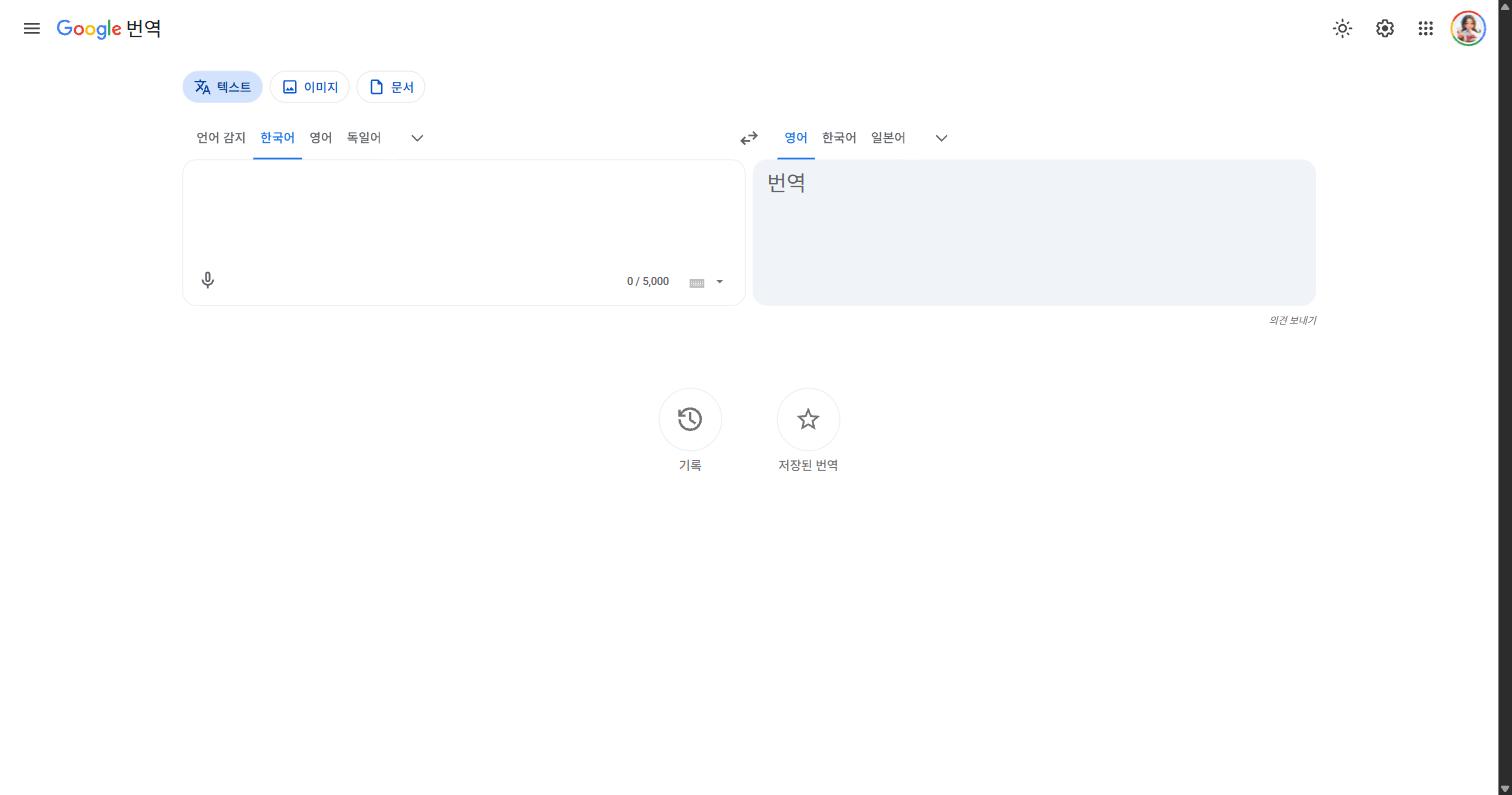
Task: Open the hamburger main menu
Action: (32, 28)
